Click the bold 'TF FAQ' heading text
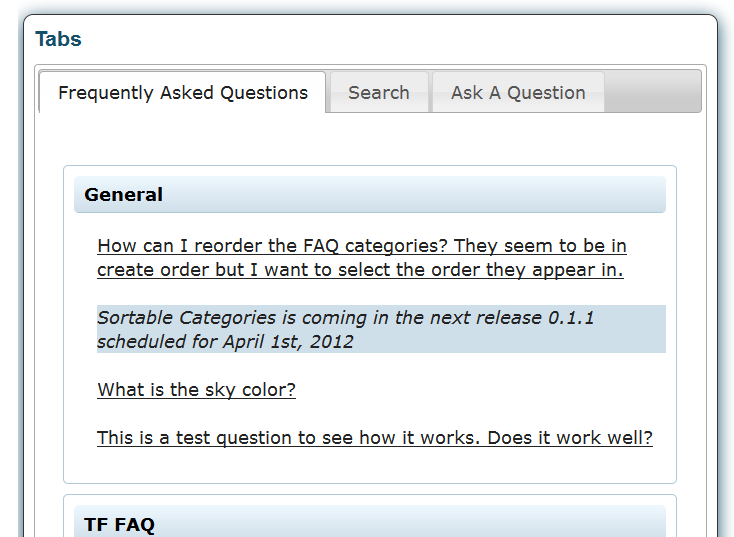Screen dimensions: 734x537 (119, 525)
